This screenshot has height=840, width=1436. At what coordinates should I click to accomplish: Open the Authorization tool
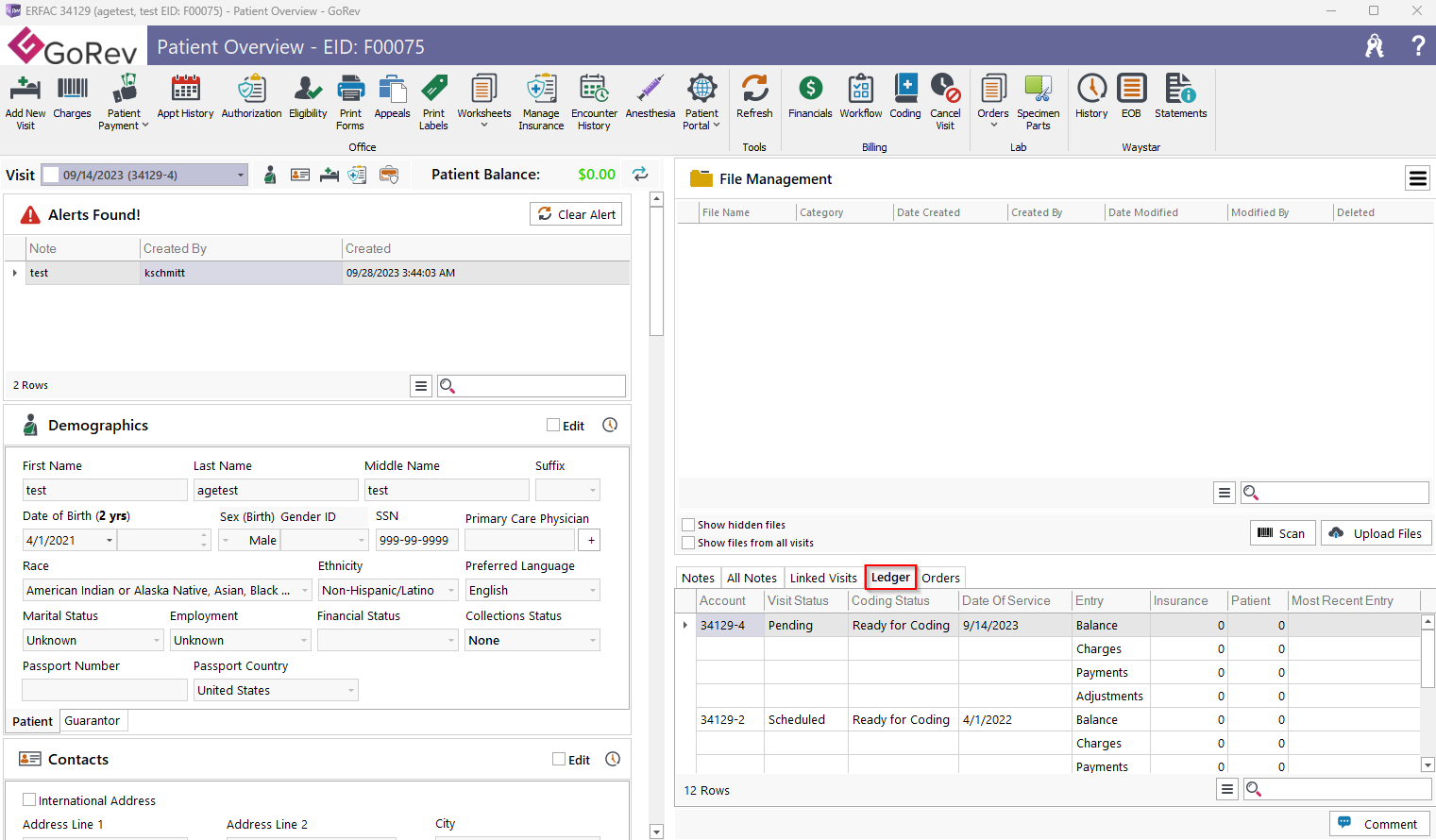point(251,97)
